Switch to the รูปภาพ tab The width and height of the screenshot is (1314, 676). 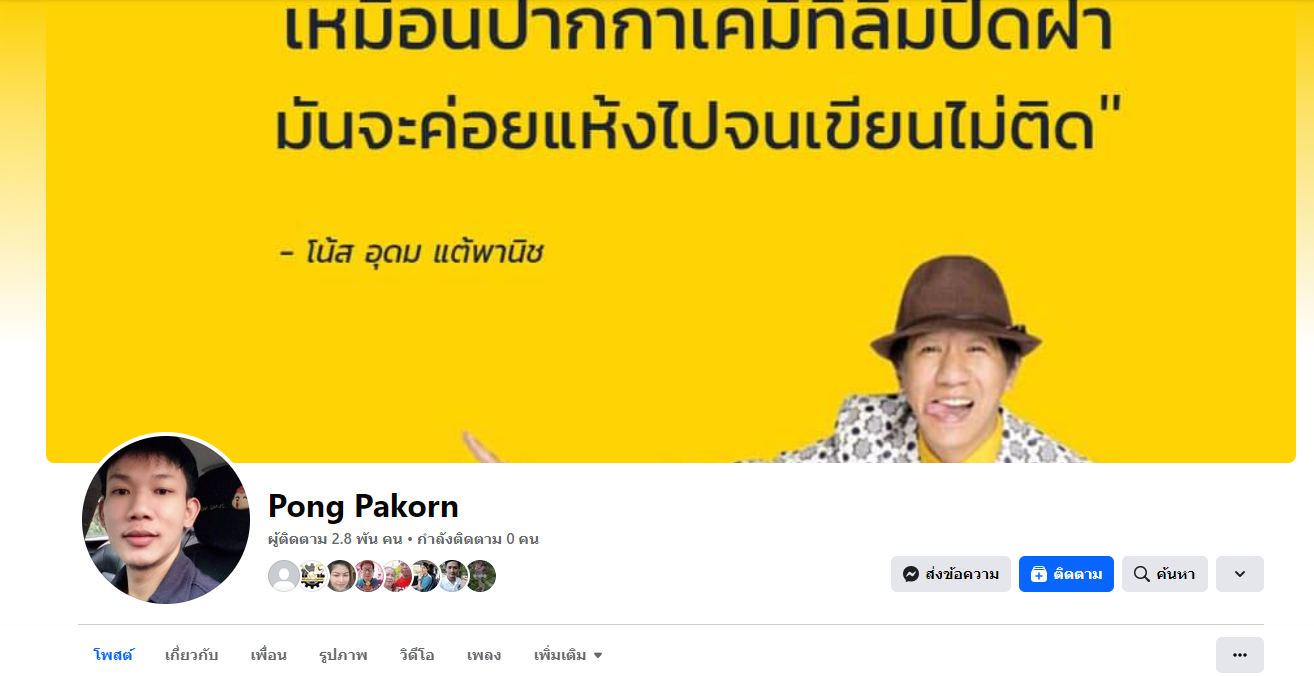pos(343,656)
